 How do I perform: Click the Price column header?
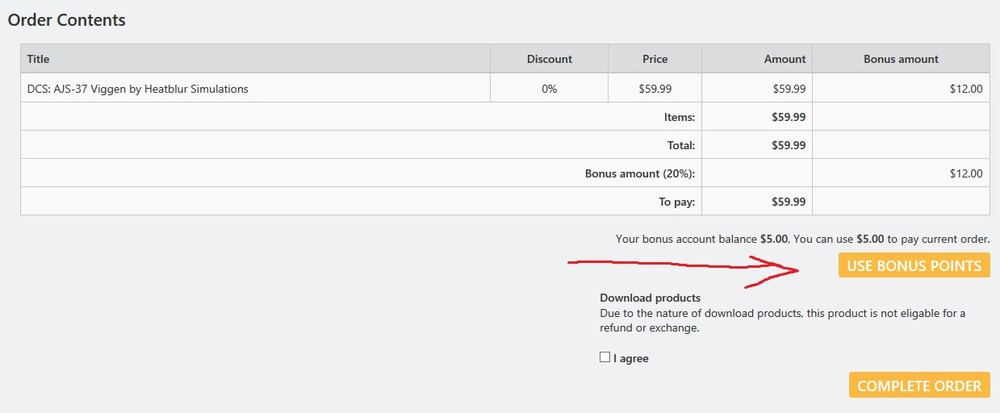(x=655, y=59)
